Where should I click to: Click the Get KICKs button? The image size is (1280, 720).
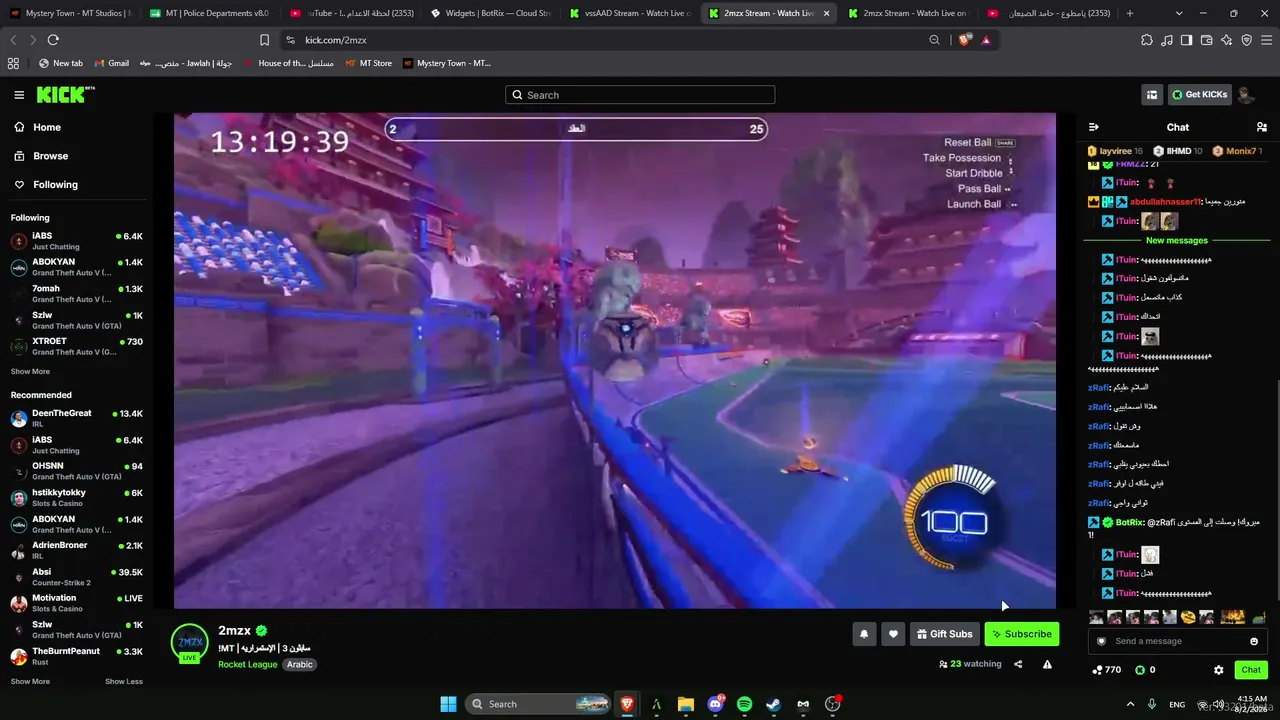coord(1199,95)
